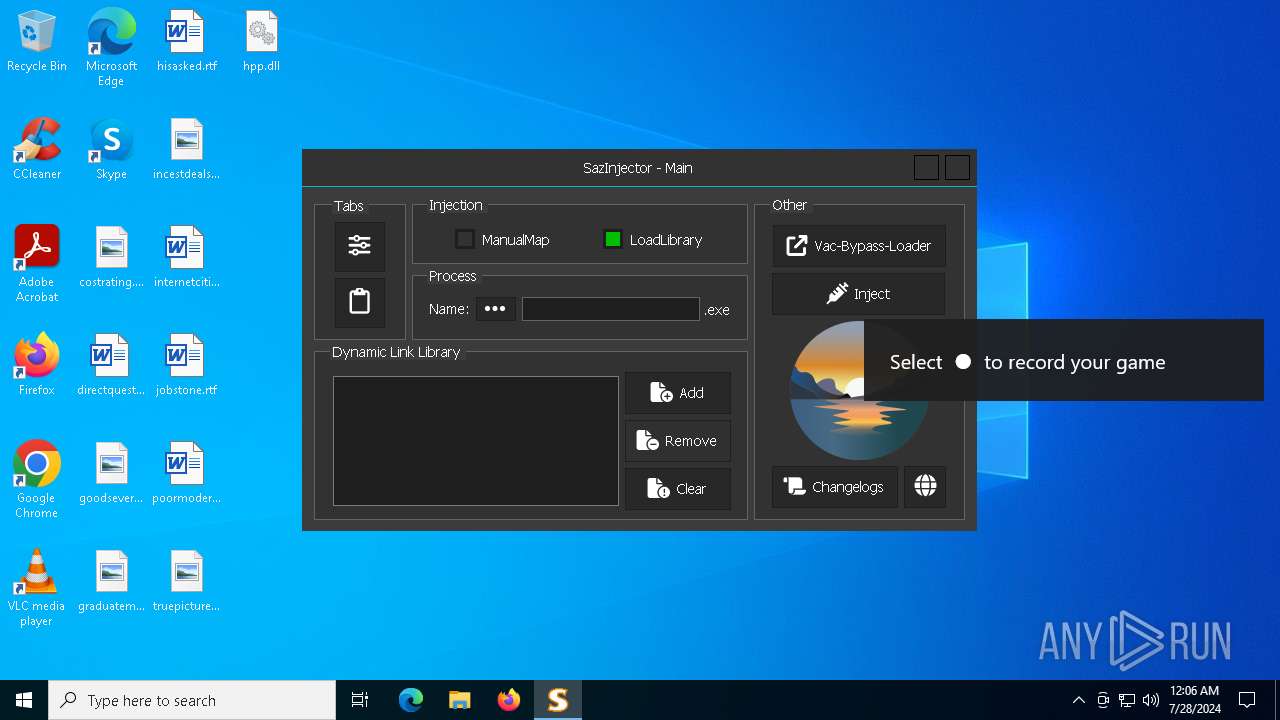
Task: Open File Explorer from the taskbar
Action: [x=459, y=700]
